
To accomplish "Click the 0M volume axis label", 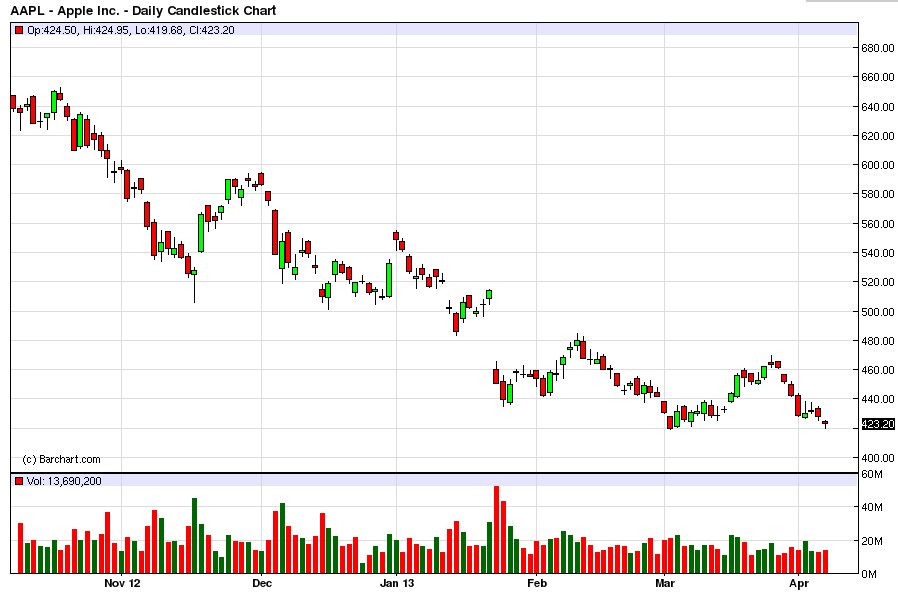I will click(x=869, y=574).
